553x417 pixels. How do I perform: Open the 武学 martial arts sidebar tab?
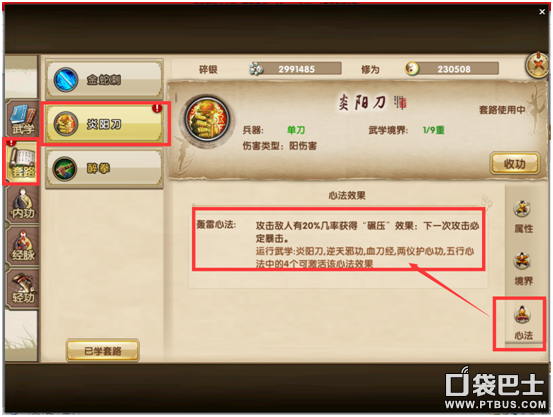tap(23, 119)
